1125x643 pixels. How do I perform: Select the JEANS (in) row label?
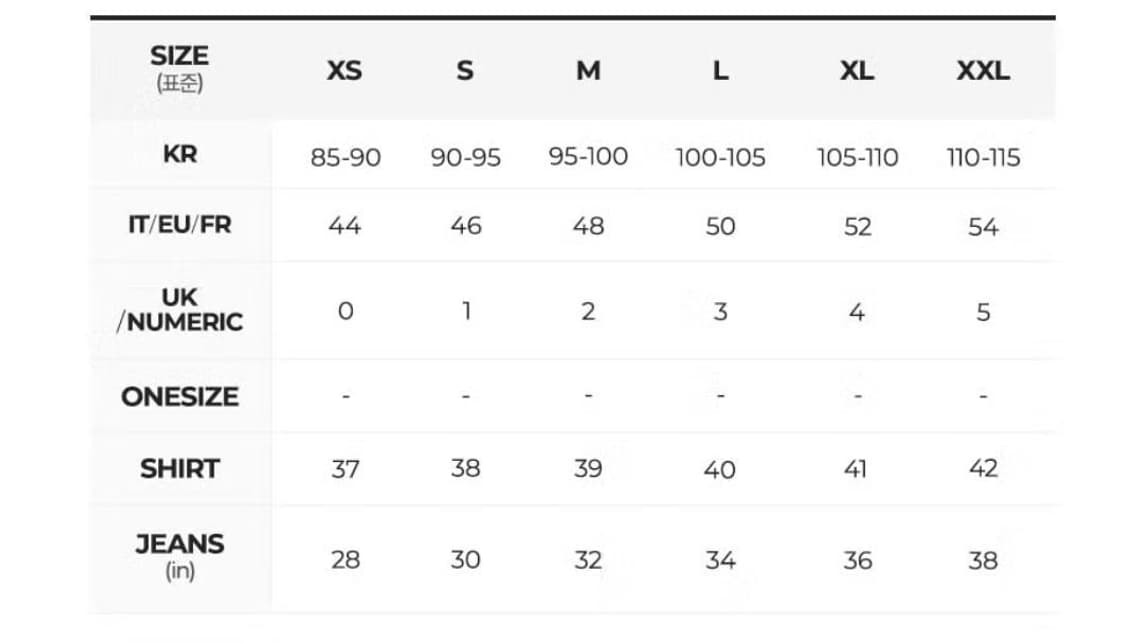(180, 555)
